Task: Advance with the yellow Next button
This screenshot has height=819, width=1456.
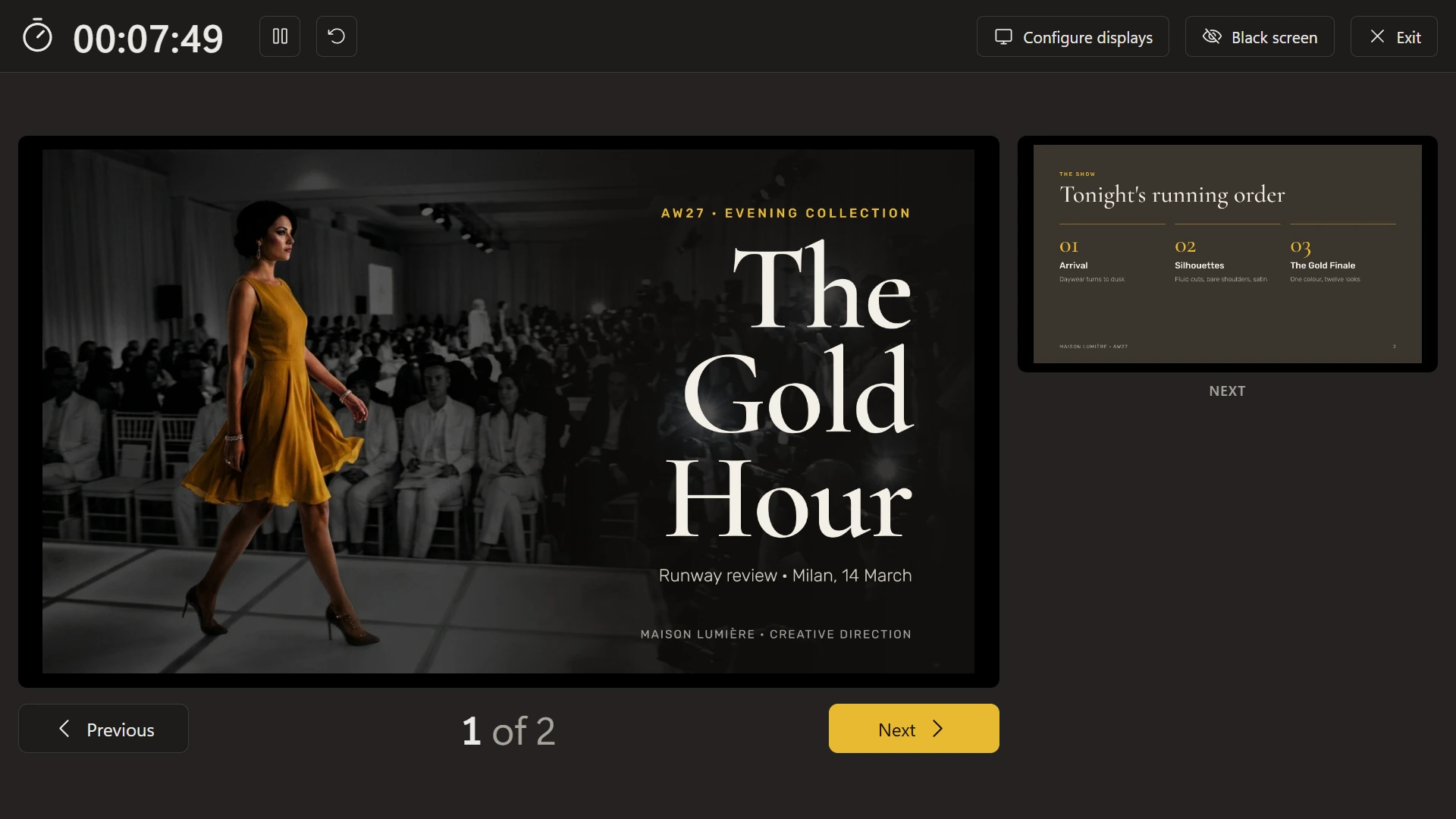Action: tap(914, 728)
